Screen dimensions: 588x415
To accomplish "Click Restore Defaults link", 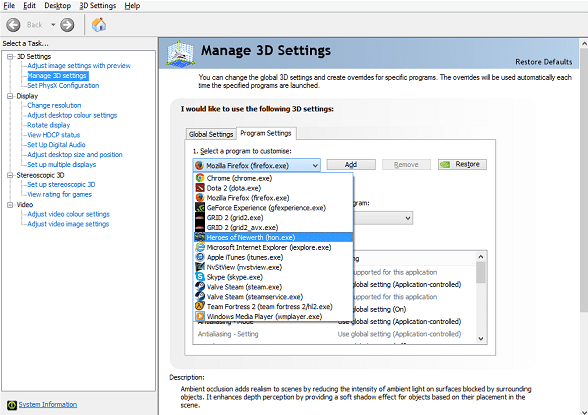I will tap(543, 62).
